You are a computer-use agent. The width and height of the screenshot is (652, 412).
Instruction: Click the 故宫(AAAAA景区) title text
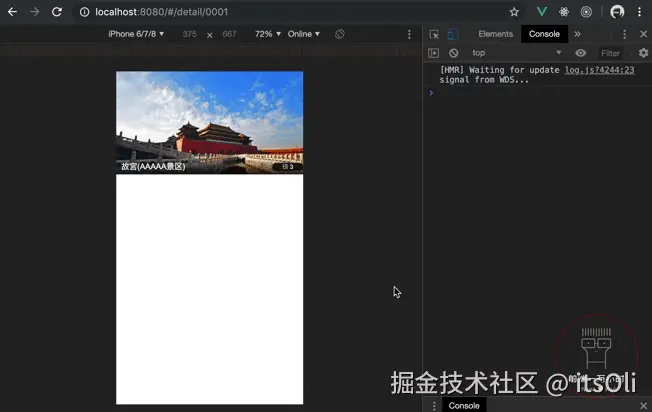pyautogui.click(x=153, y=166)
